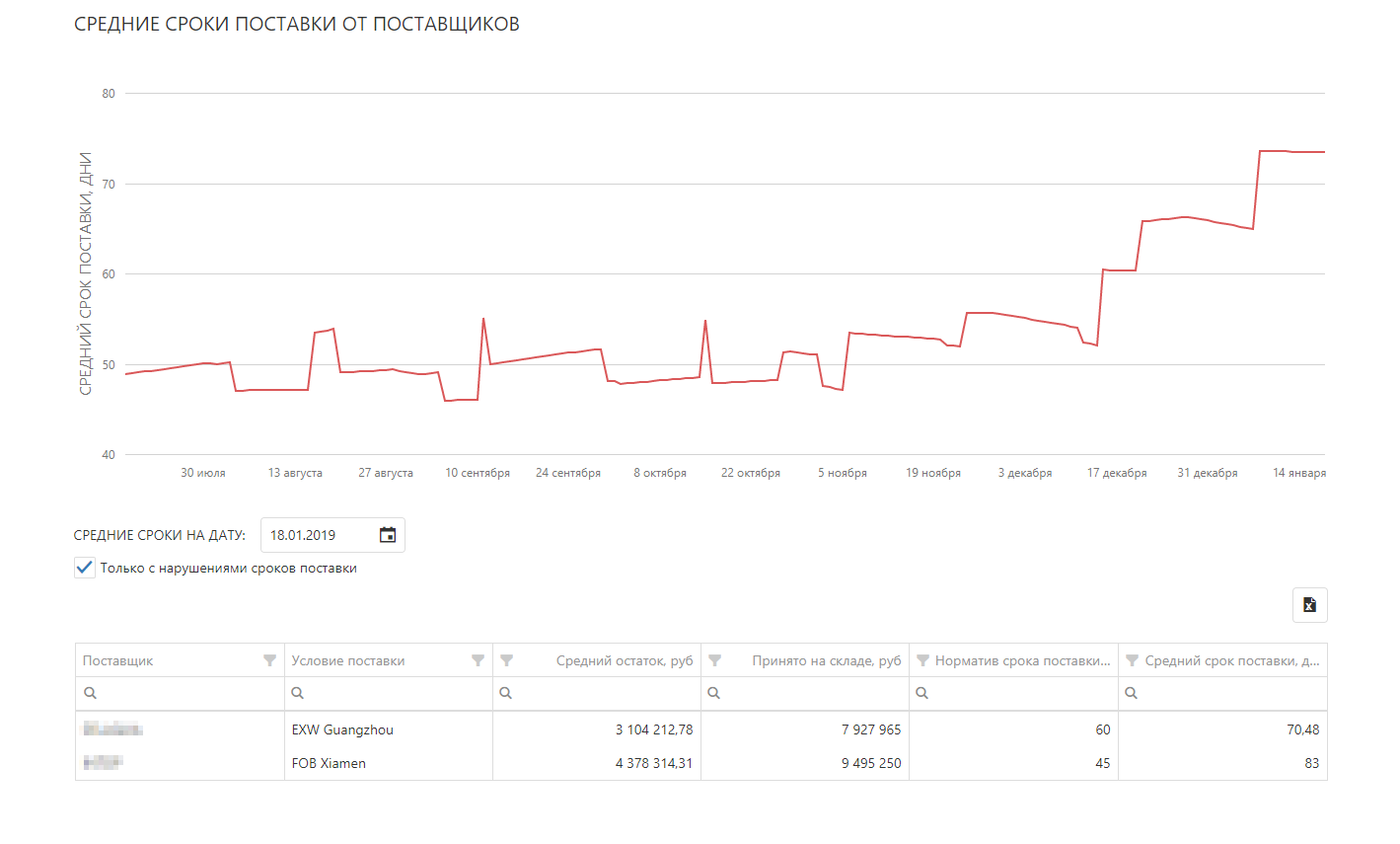Open filter for Условие поставки column
Image resolution: width=1400 pixels, height=844 pixels.
coord(478,660)
